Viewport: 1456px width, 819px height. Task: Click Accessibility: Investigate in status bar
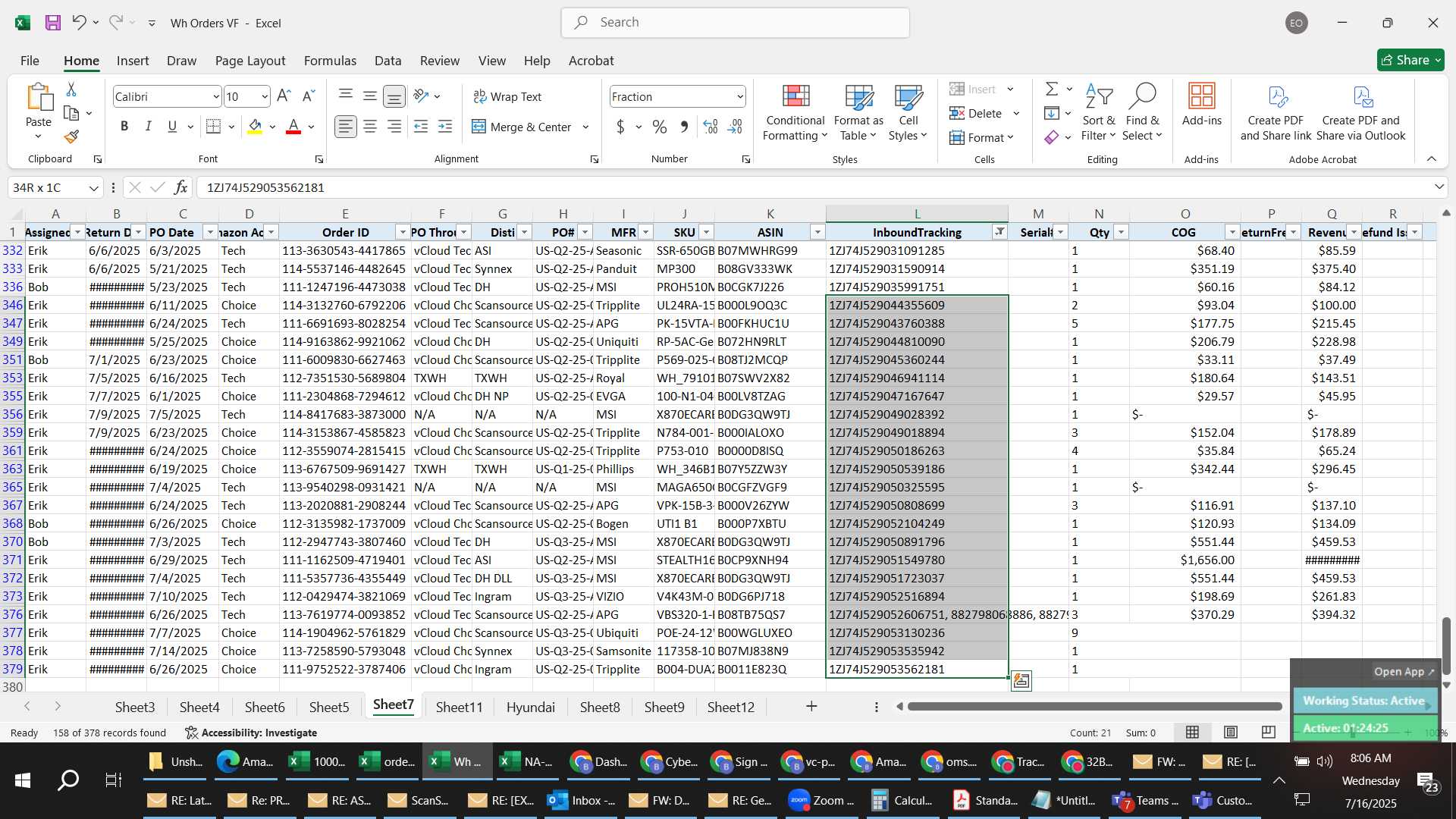(251, 733)
